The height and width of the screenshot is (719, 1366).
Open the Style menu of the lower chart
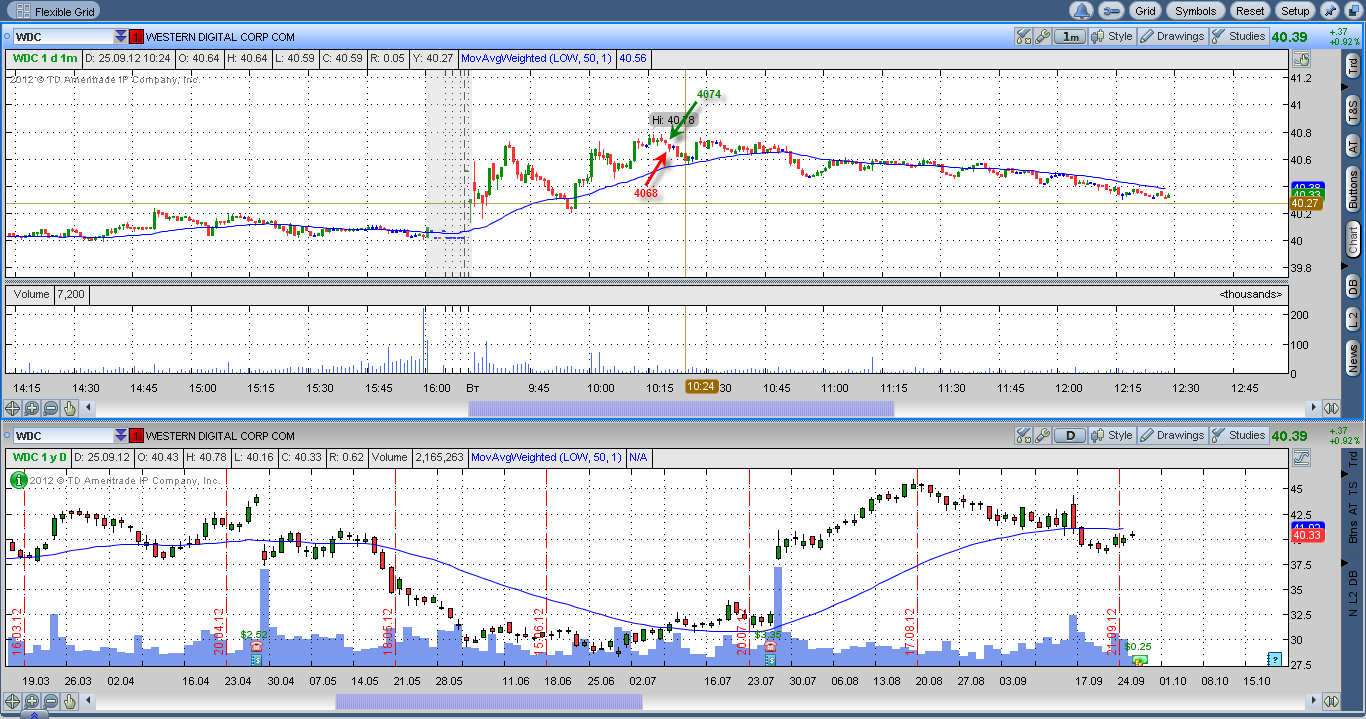point(1113,436)
